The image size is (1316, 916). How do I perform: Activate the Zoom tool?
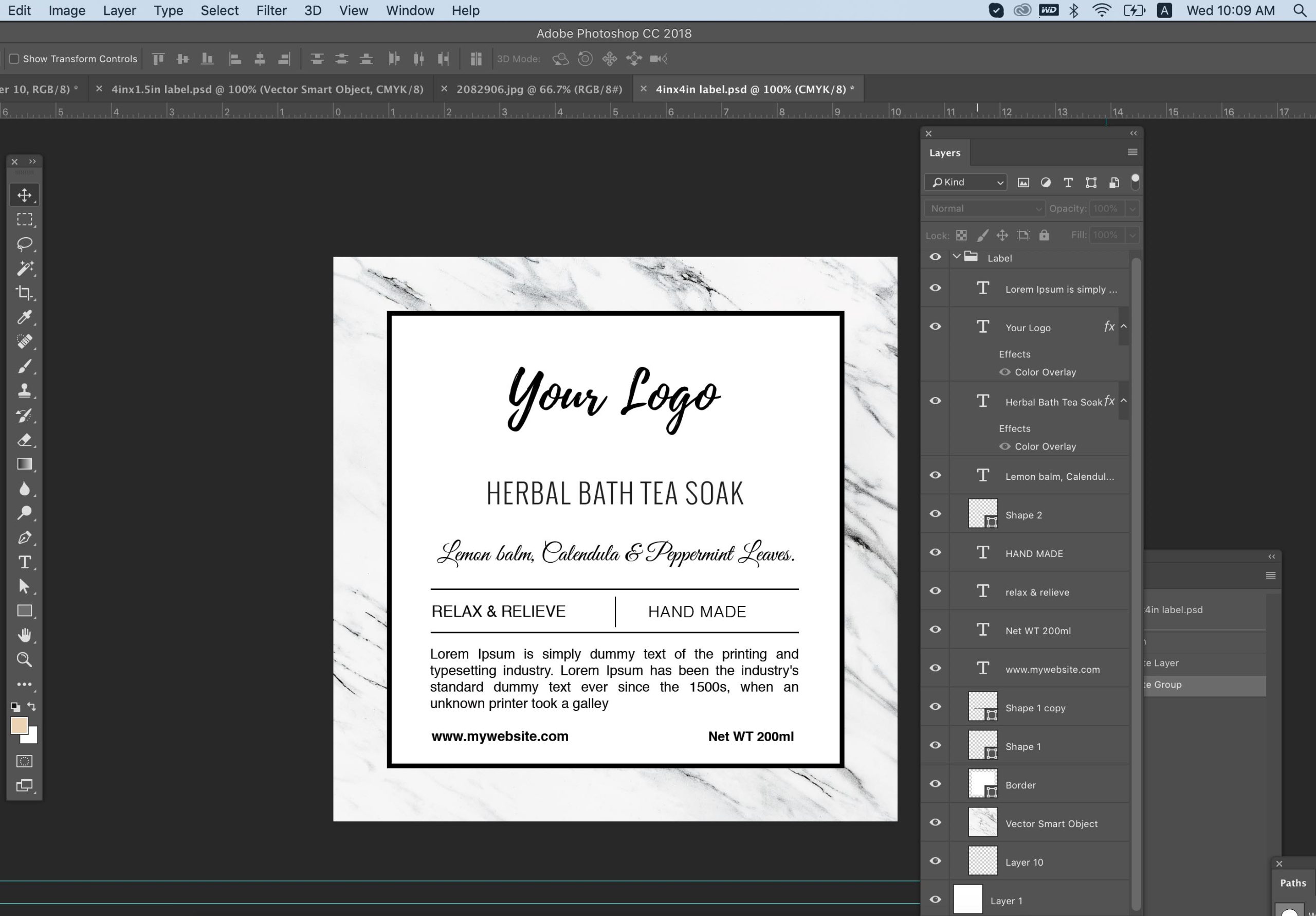click(24, 659)
